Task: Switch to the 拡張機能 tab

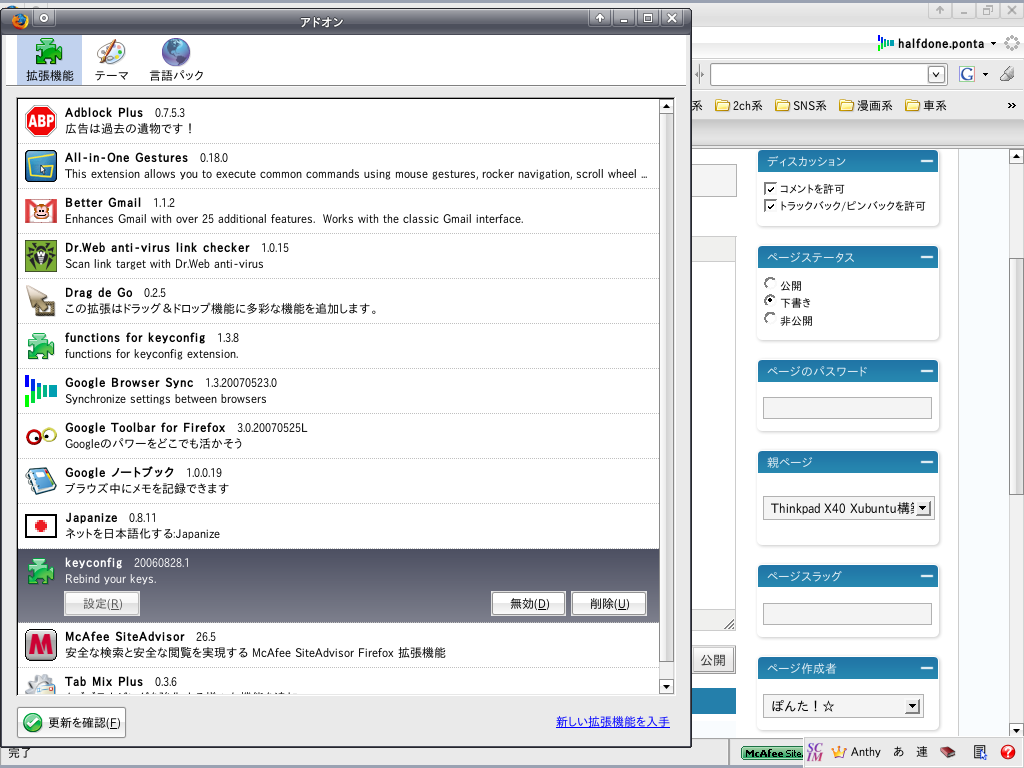Action: pos(50,60)
